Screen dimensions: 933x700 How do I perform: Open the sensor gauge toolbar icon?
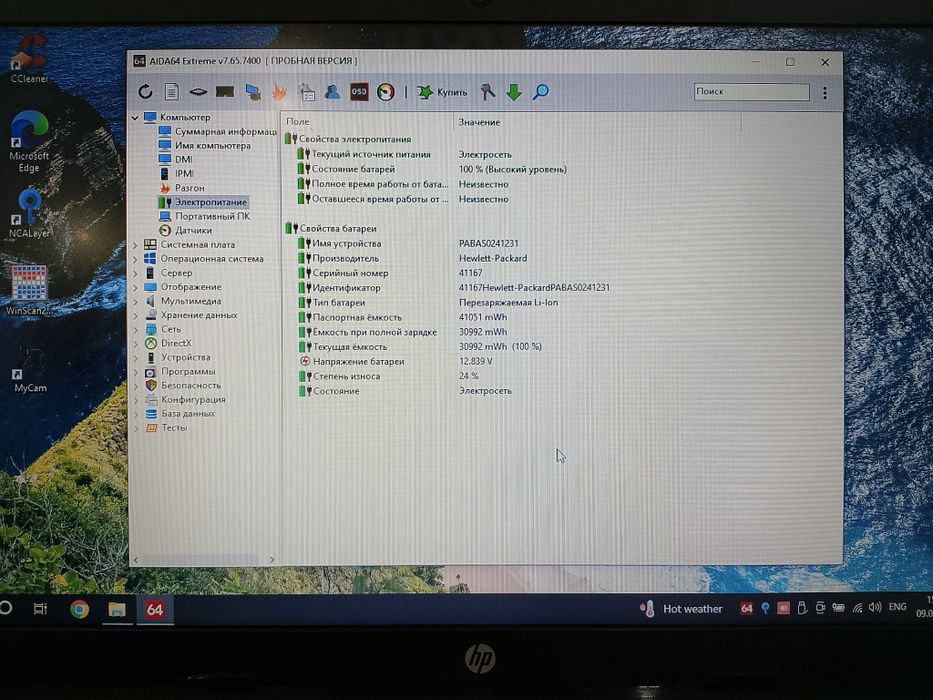[386, 92]
